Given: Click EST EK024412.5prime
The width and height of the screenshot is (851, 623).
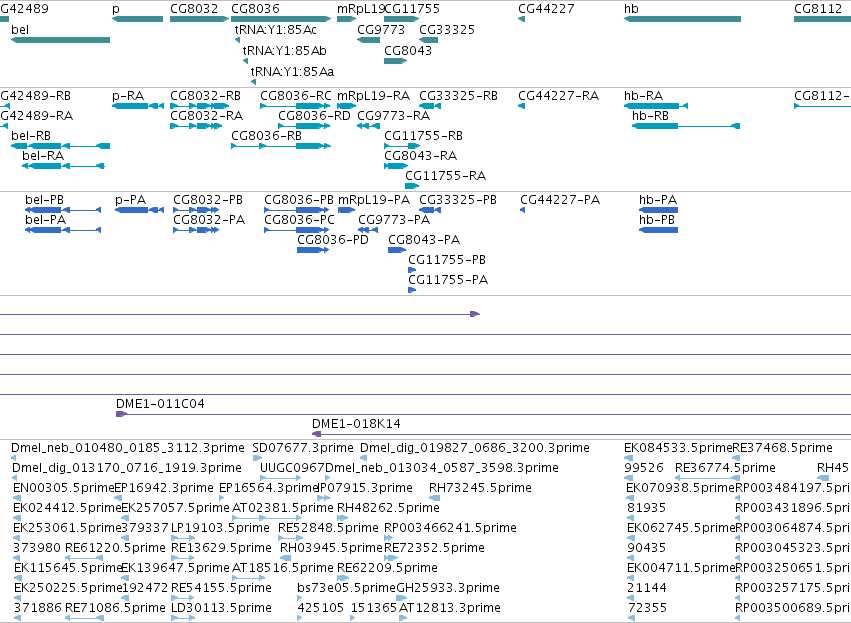Looking at the screenshot, I should (67, 508).
